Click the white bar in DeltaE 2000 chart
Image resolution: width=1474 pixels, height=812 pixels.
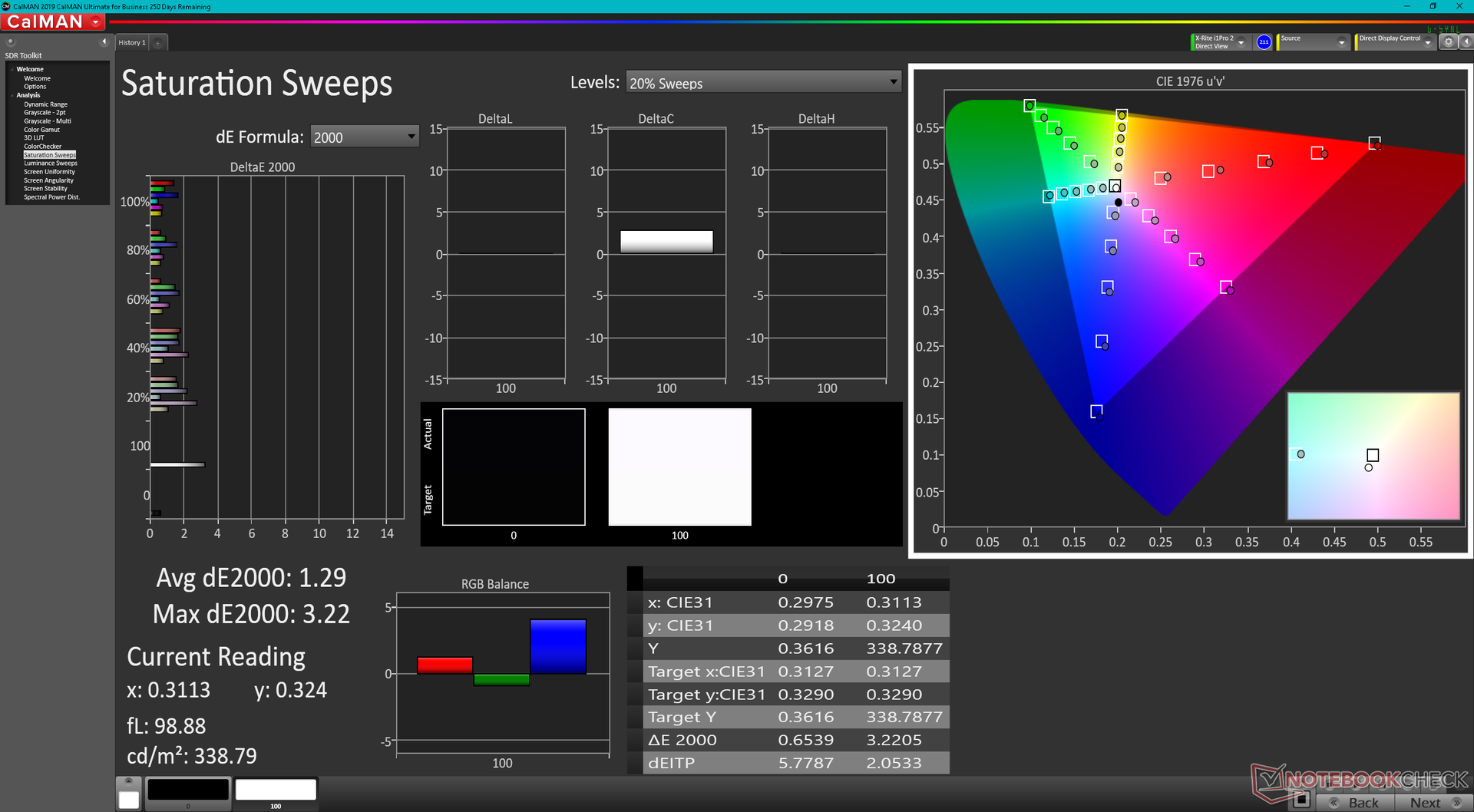[177, 464]
